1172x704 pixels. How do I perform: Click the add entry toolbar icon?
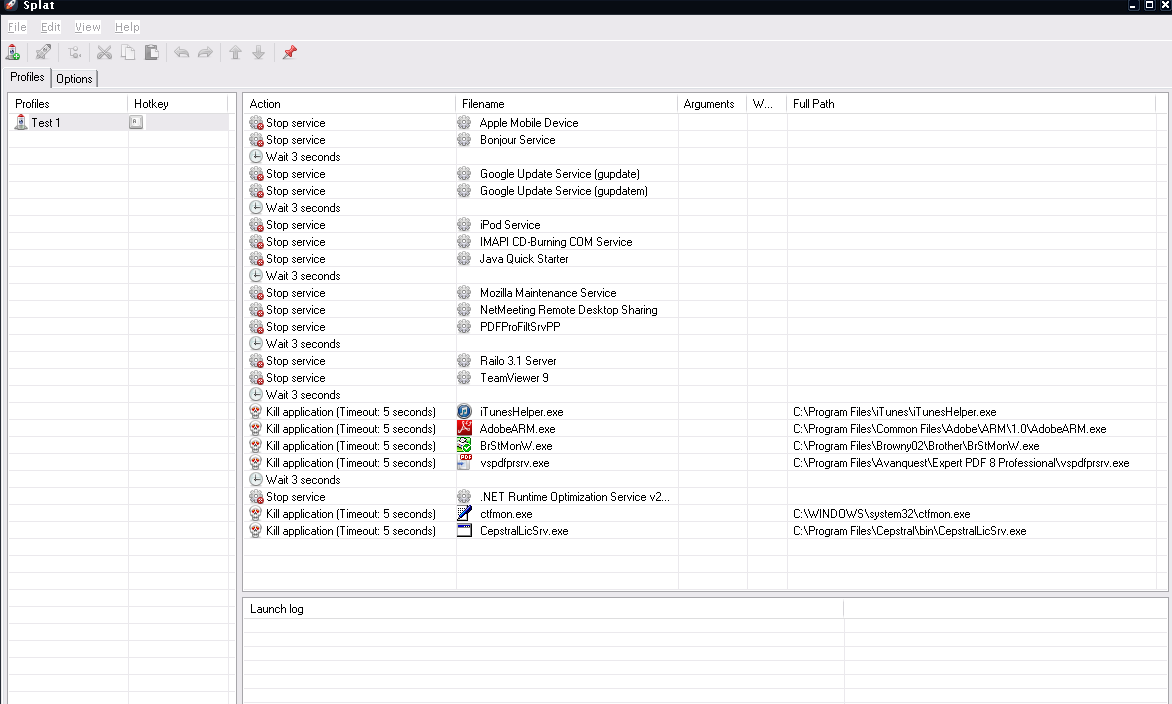tap(75, 53)
